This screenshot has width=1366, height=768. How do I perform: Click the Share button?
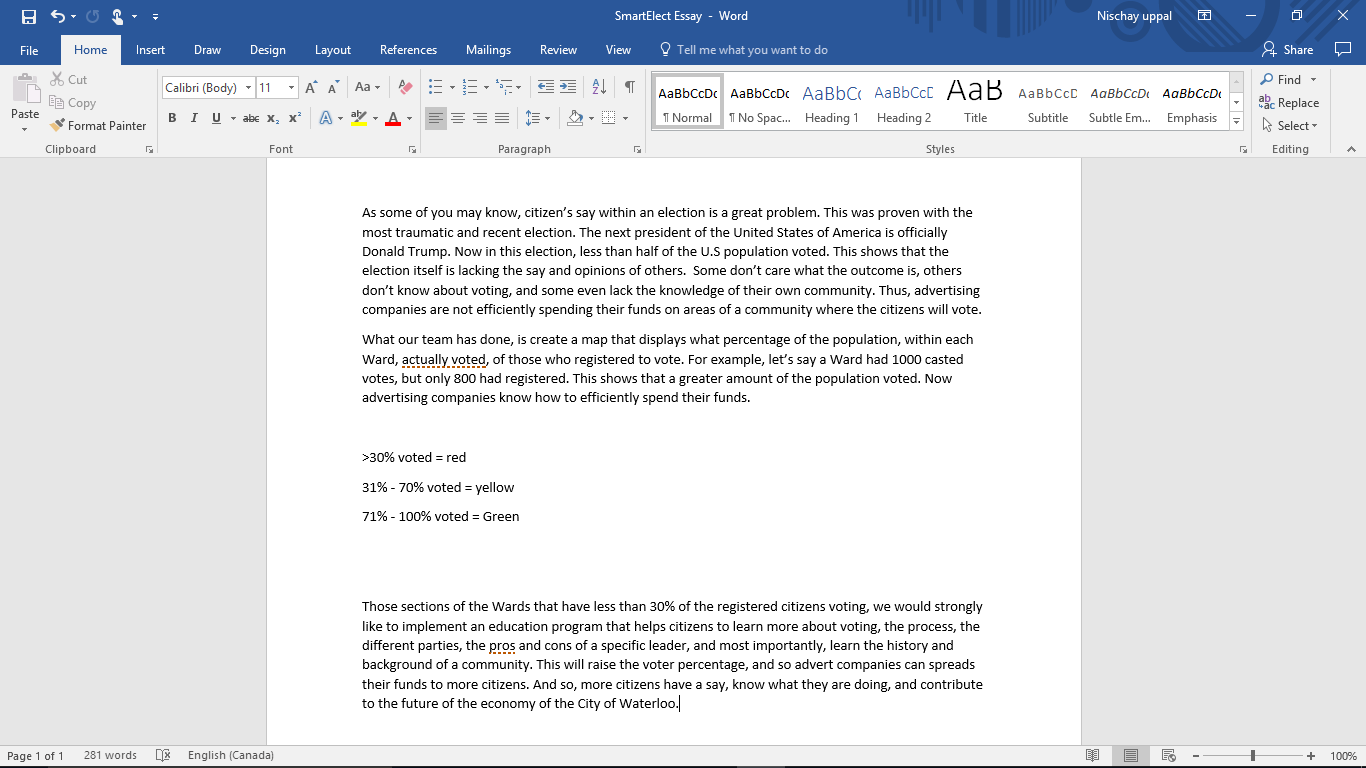pos(1288,50)
